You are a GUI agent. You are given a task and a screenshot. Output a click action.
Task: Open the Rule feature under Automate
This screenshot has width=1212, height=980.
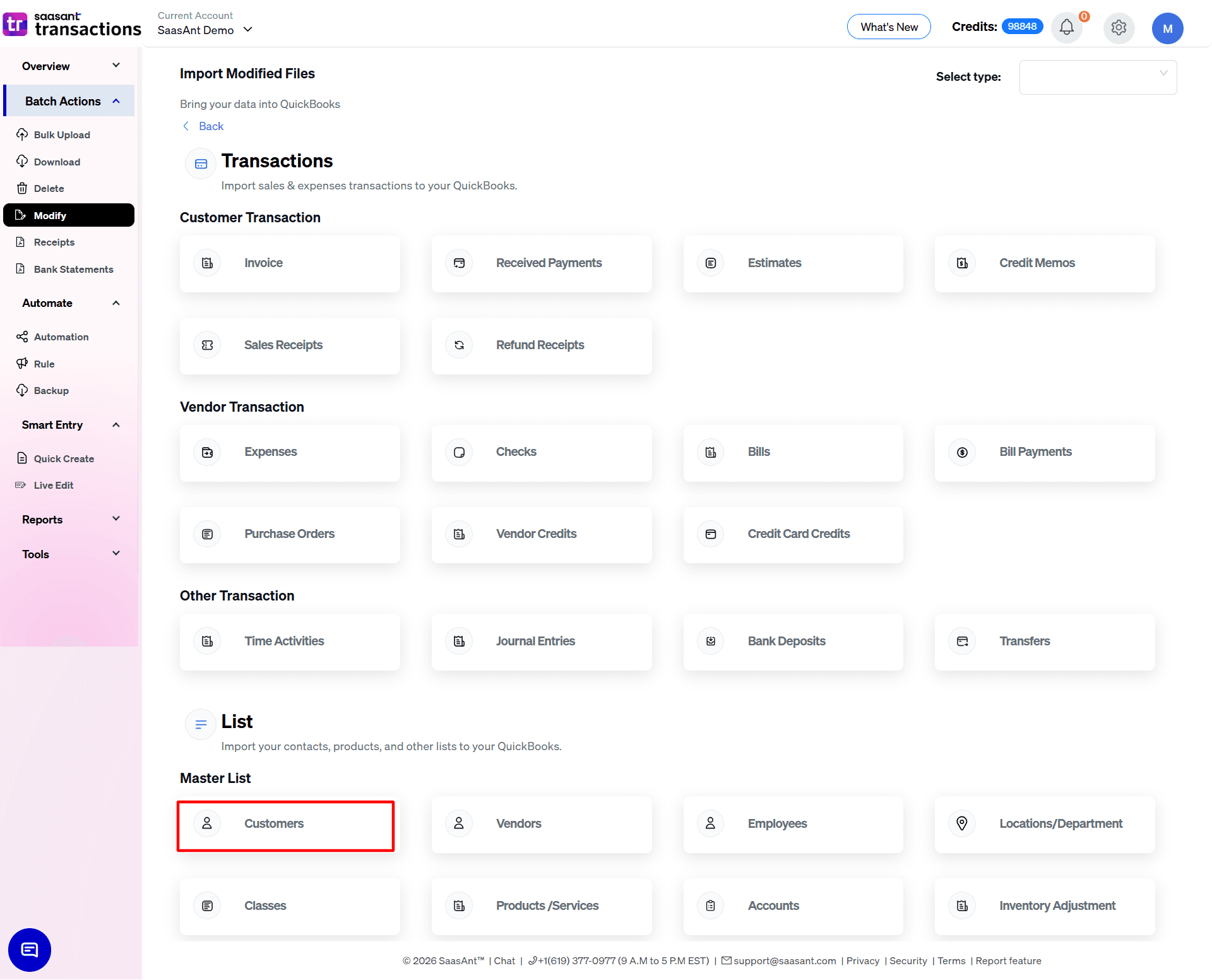tap(44, 364)
